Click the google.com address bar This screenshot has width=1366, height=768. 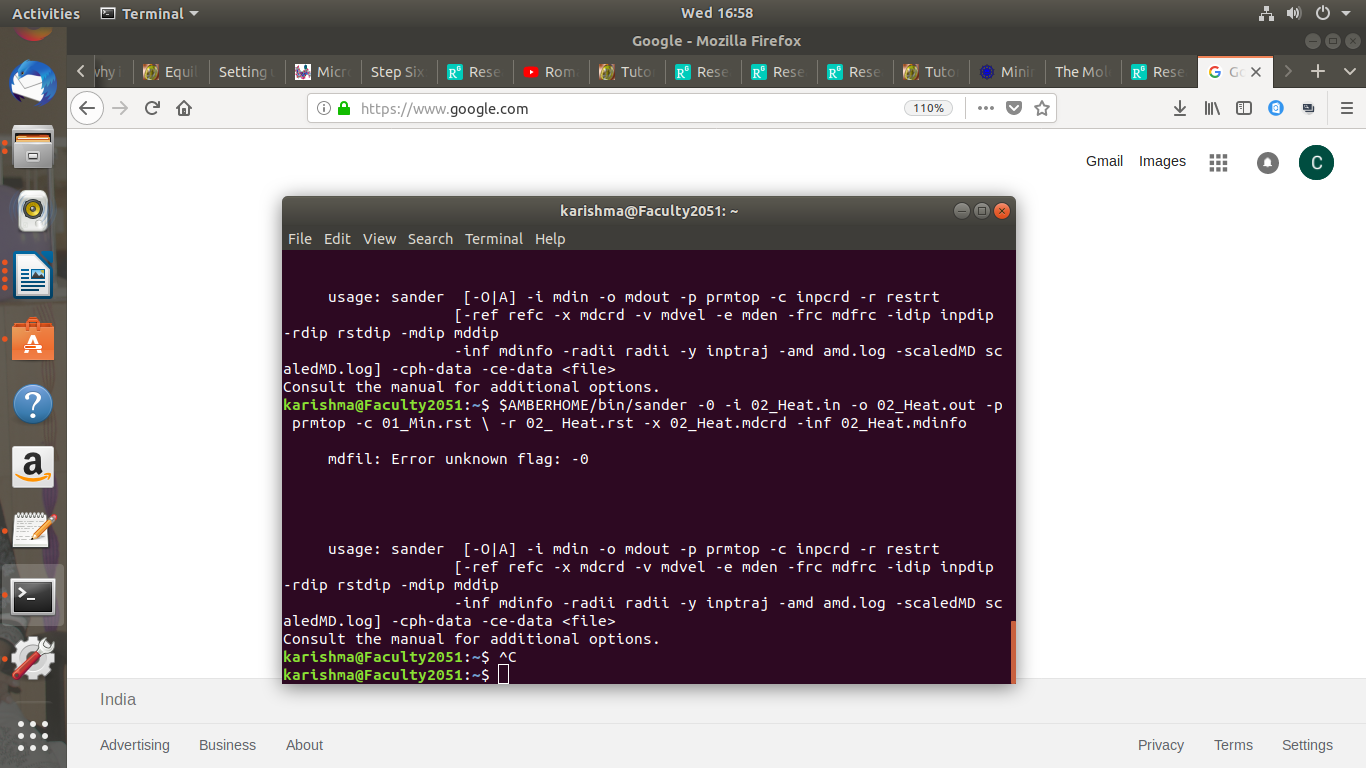(620, 108)
